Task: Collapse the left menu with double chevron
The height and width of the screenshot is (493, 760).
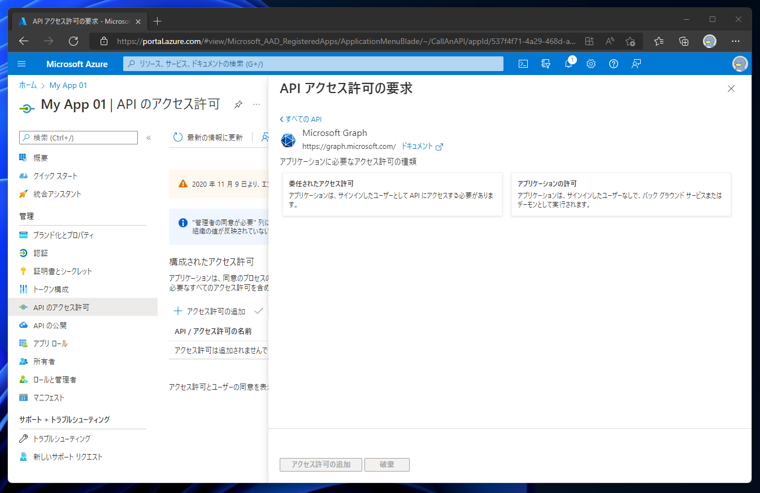Action: coord(149,138)
